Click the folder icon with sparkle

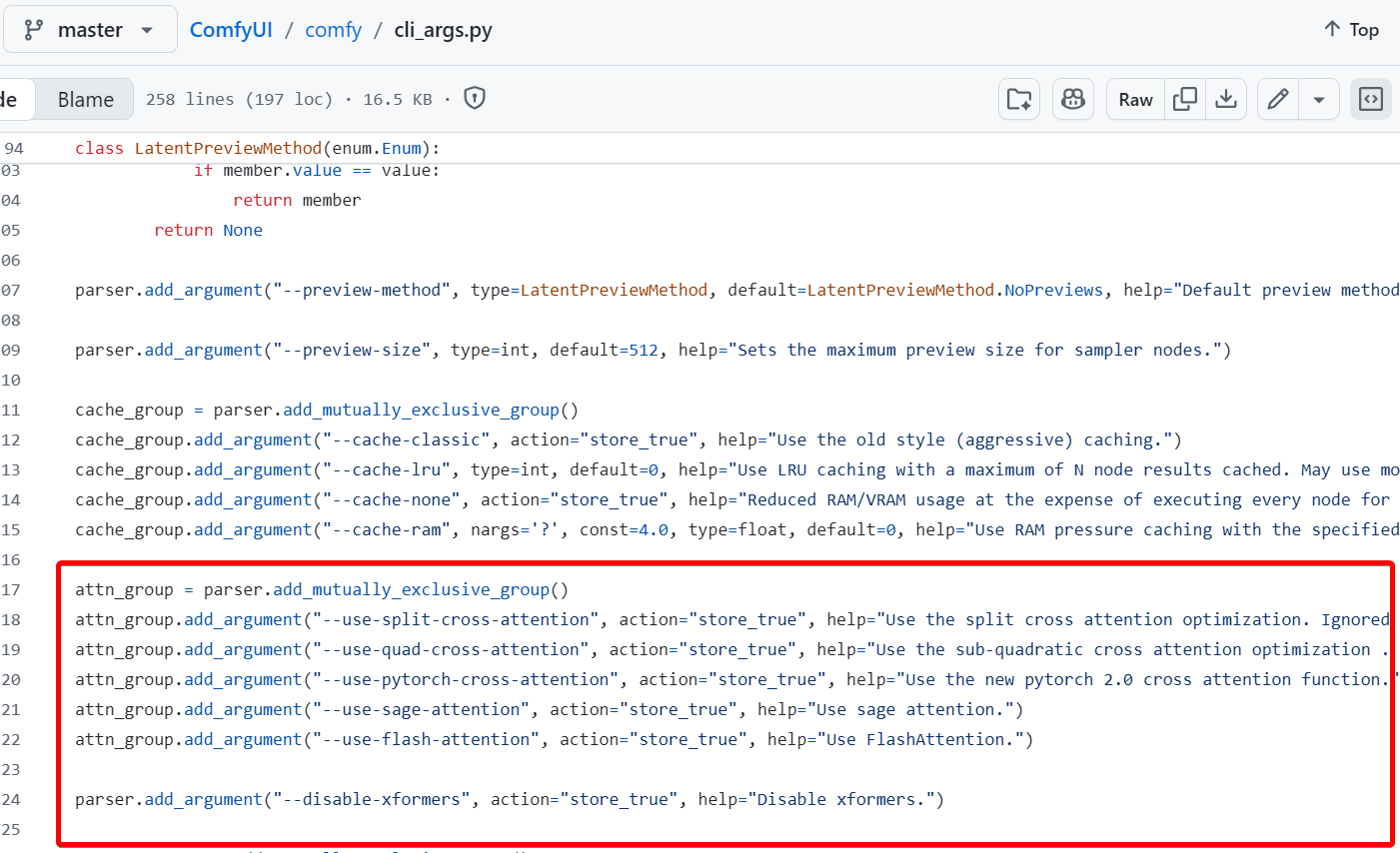click(1019, 99)
